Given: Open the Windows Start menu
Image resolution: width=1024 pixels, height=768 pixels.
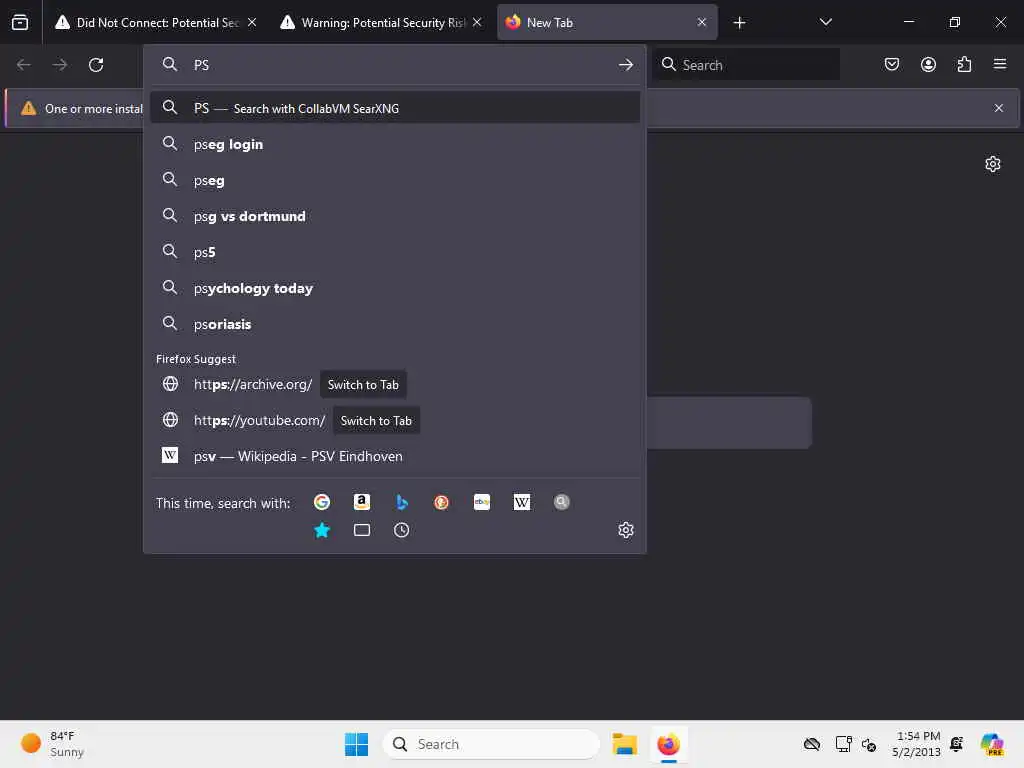Looking at the screenshot, I should point(357,744).
